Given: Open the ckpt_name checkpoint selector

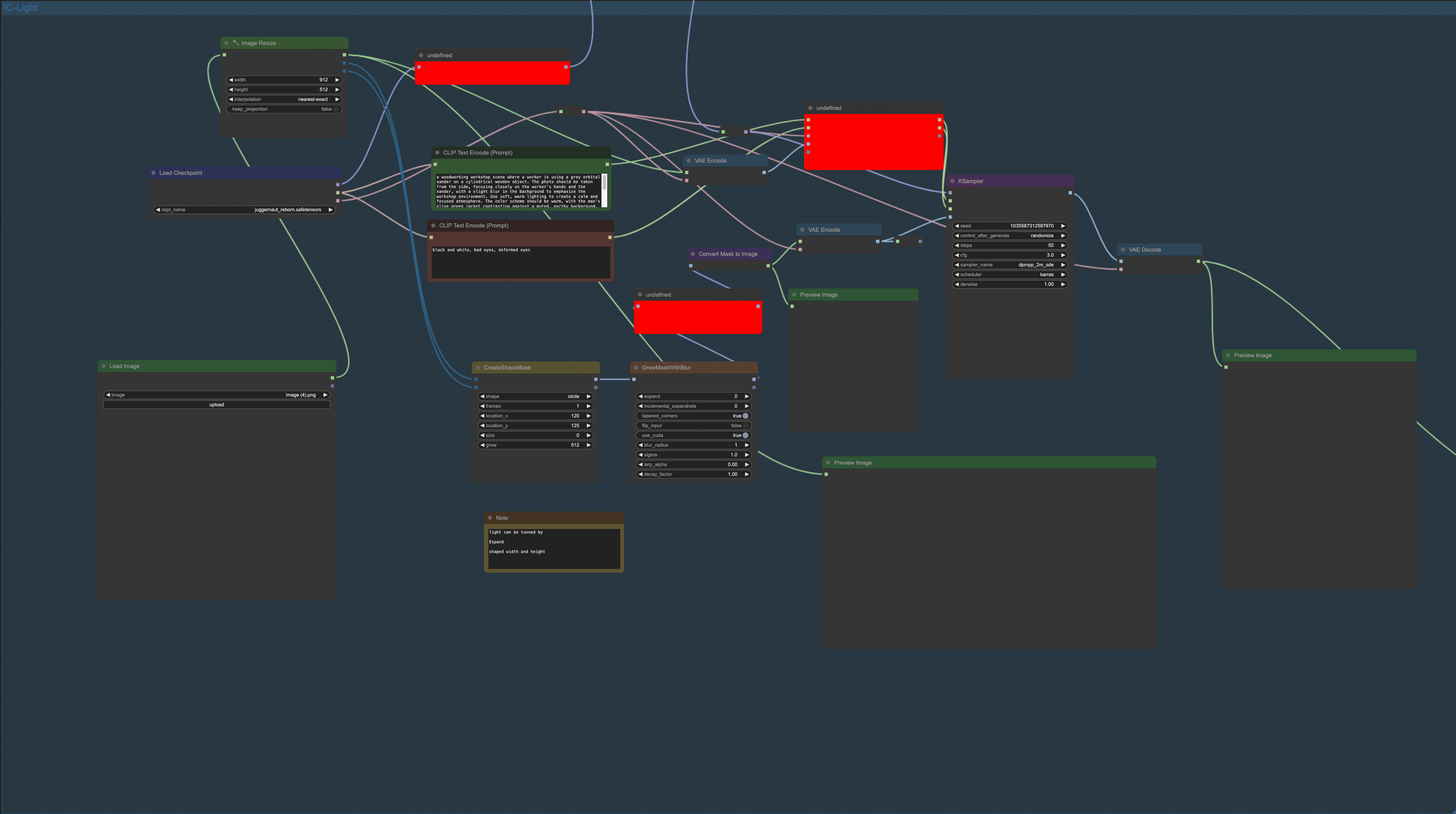Looking at the screenshot, I should (x=244, y=210).
